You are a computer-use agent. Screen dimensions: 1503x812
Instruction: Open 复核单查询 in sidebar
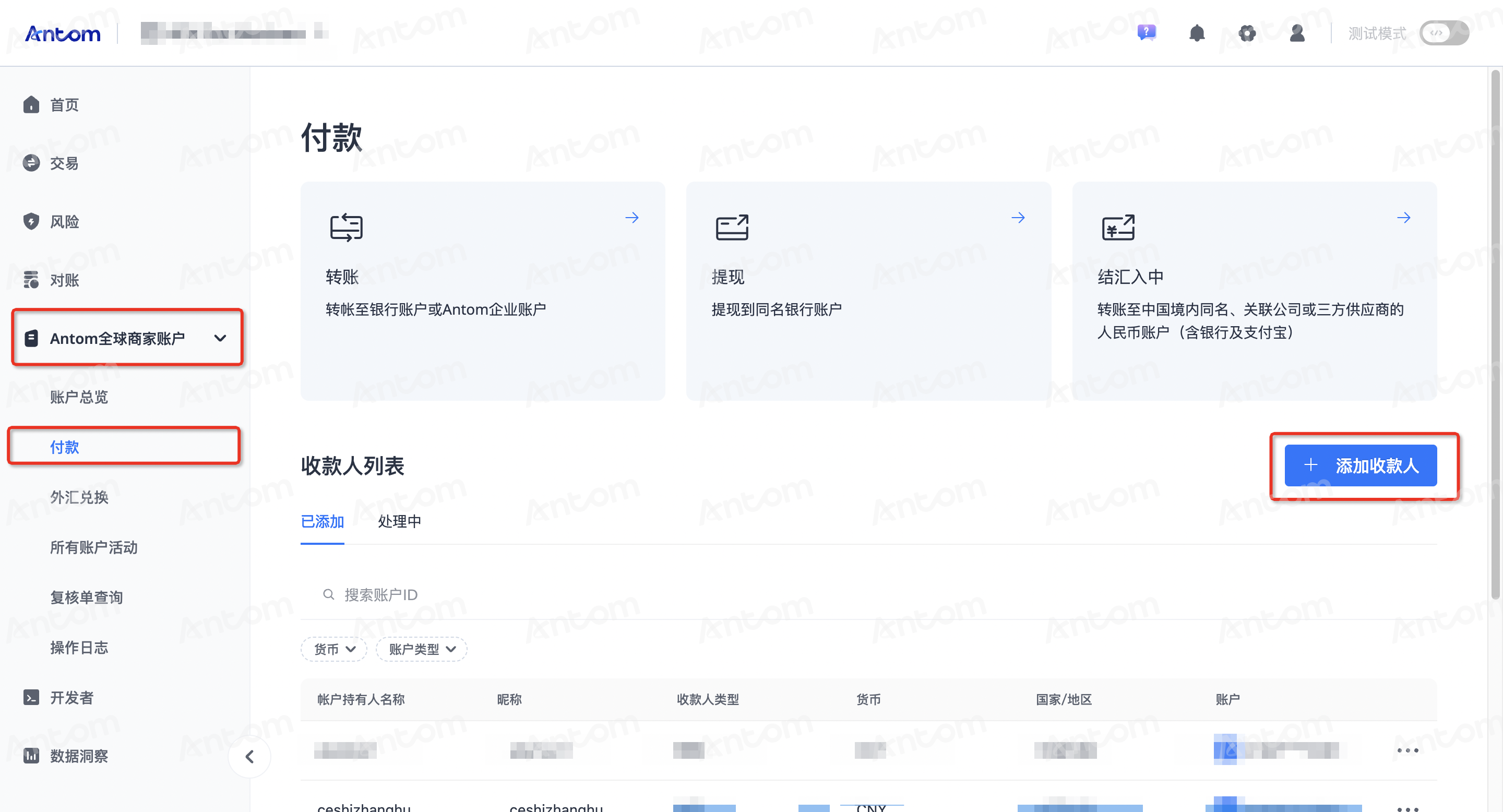click(86, 598)
